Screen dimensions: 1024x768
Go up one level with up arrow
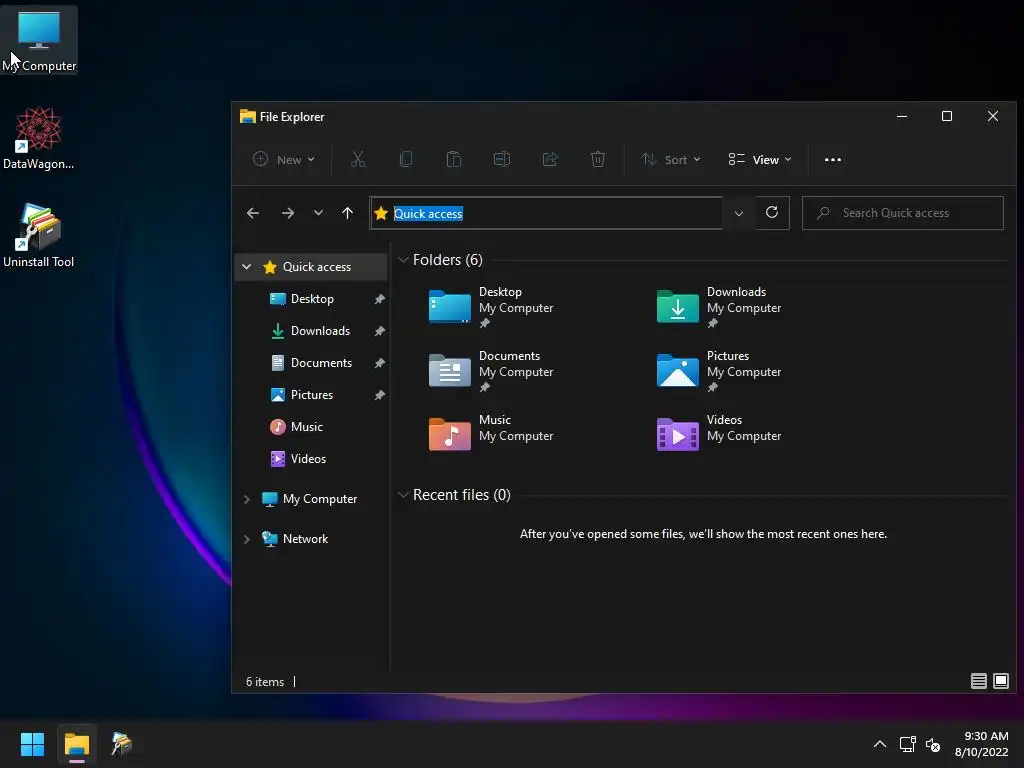click(347, 213)
